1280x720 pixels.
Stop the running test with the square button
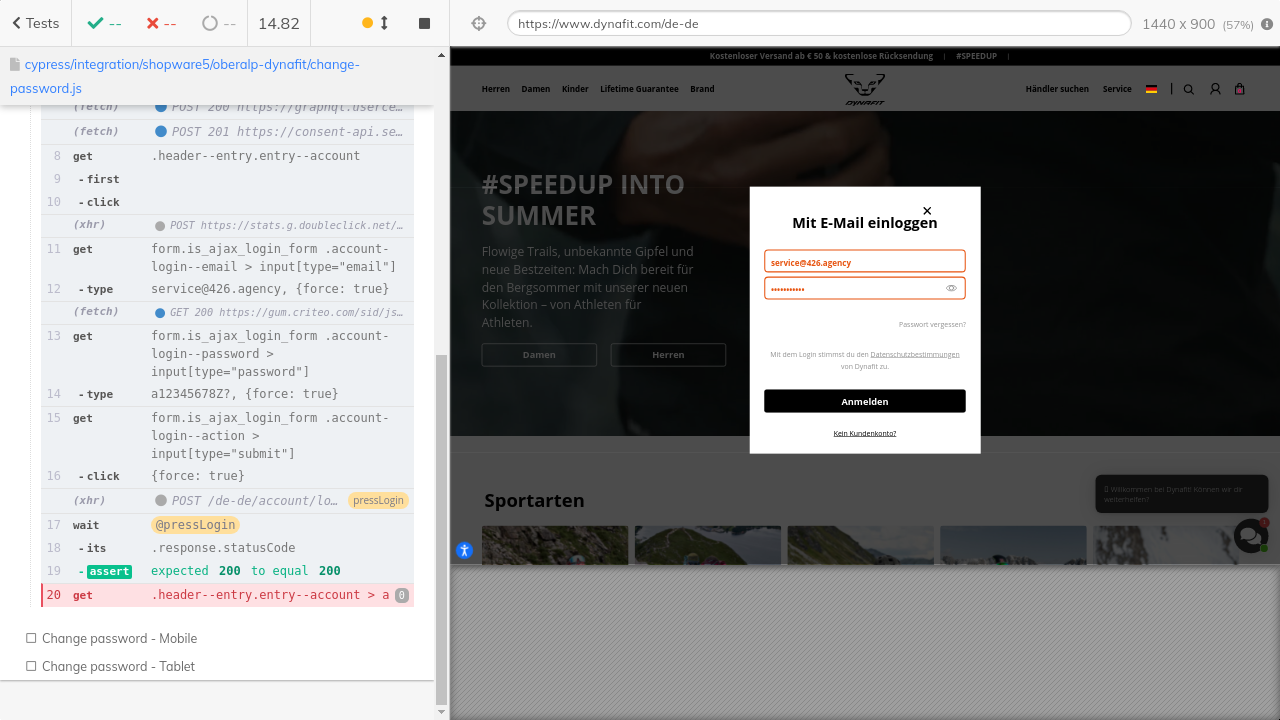(x=424, y=23)
